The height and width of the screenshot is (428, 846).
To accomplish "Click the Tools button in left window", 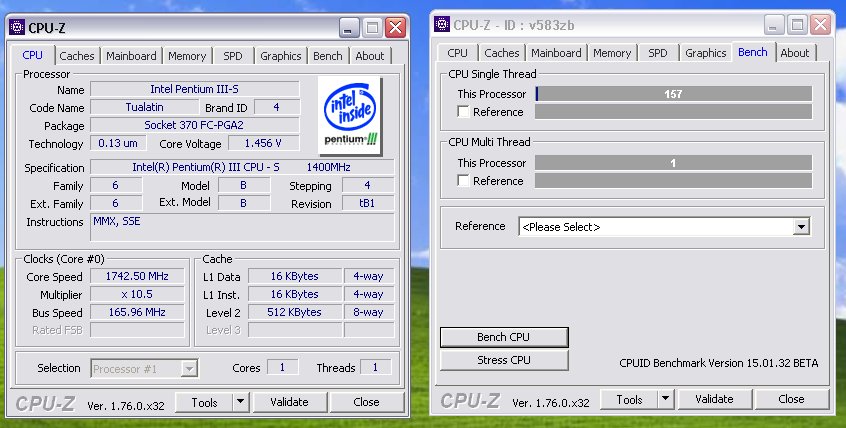I will coord(204,402).
